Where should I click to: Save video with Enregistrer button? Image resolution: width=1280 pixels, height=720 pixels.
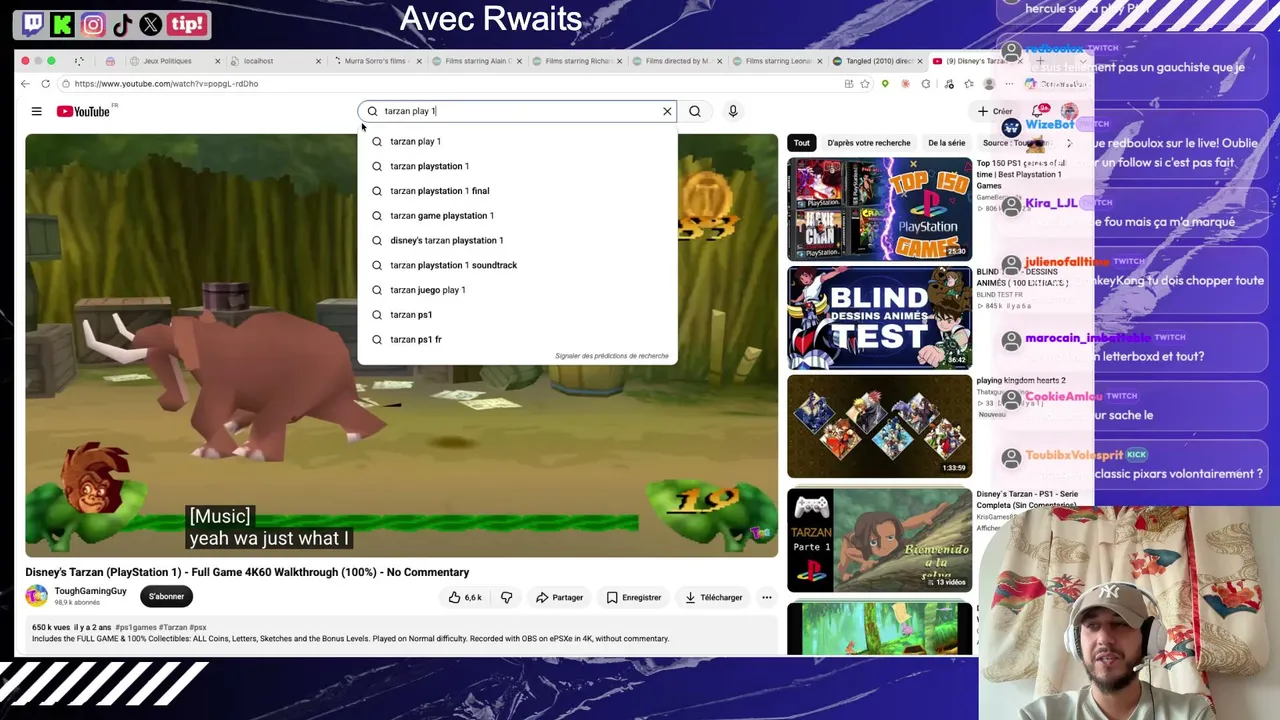[634, 597]
